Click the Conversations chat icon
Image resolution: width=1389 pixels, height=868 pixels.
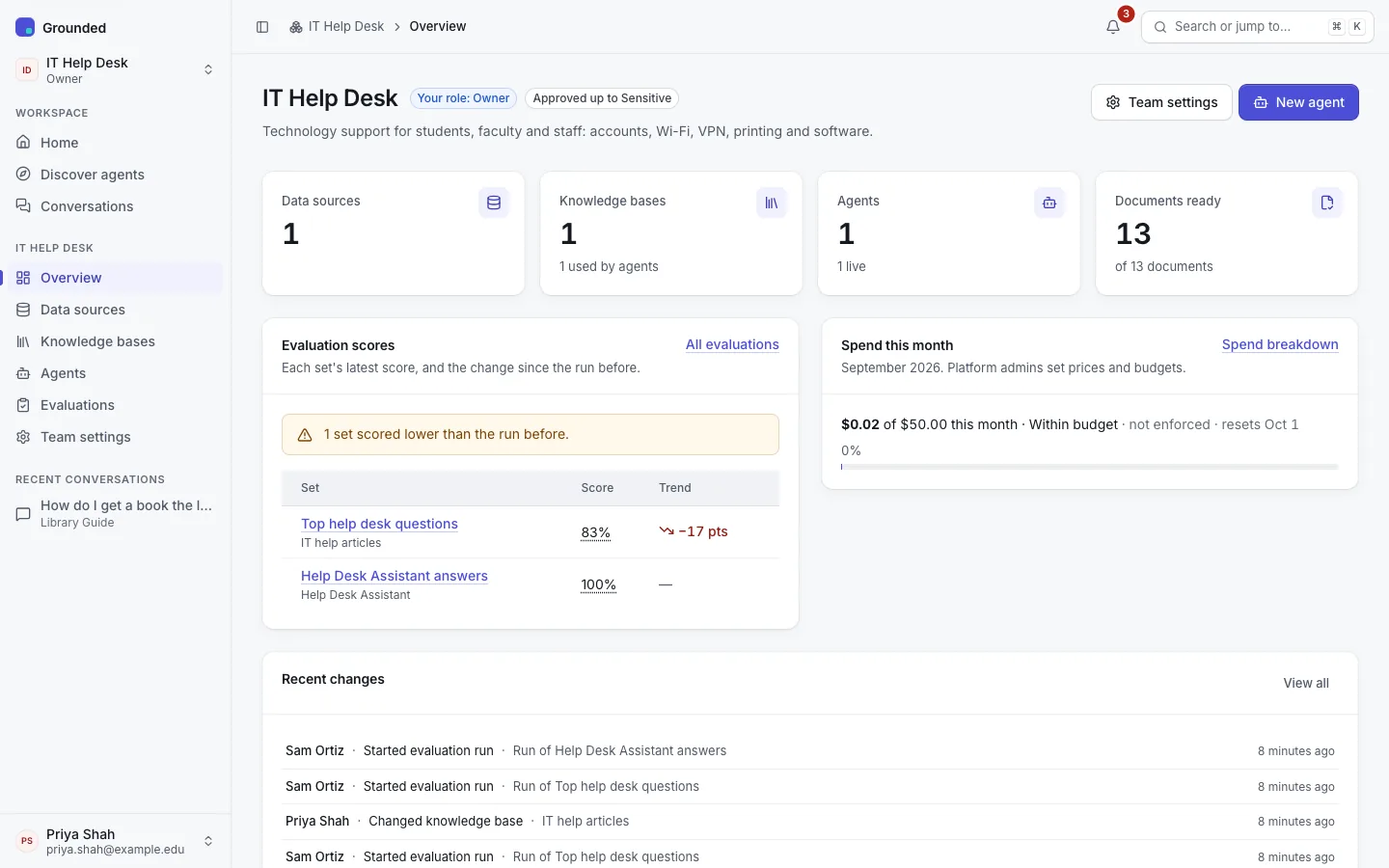tap(23, 205)
